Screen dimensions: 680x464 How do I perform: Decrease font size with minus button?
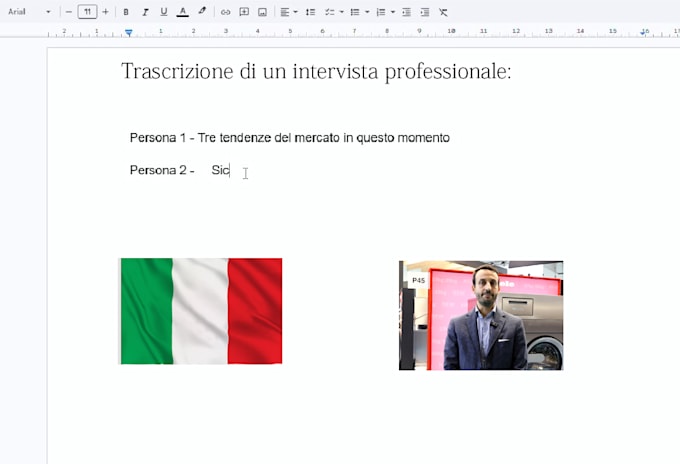[x=69, y=12]
